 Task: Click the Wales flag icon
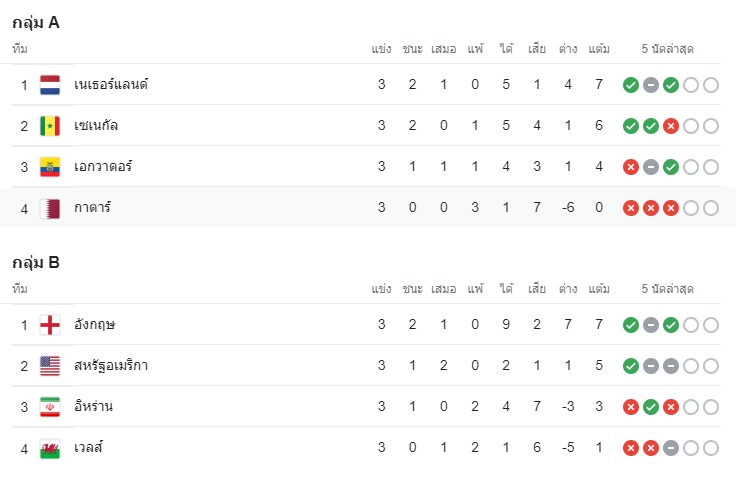[50, 448]
